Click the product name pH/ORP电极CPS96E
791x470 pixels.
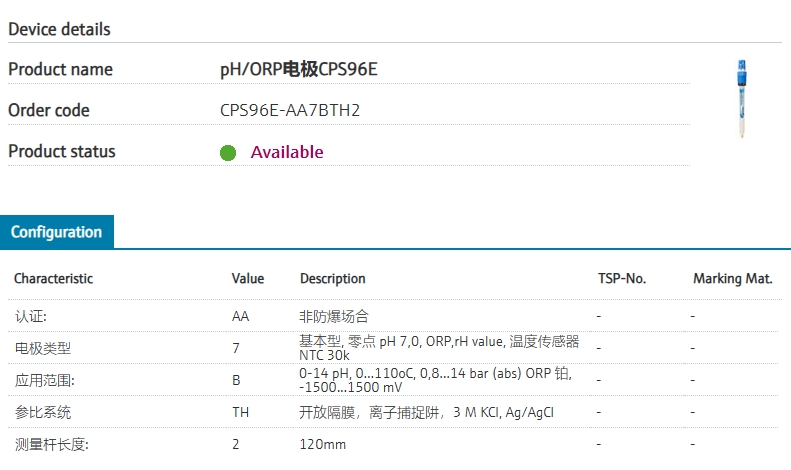(x=299, y=69)
